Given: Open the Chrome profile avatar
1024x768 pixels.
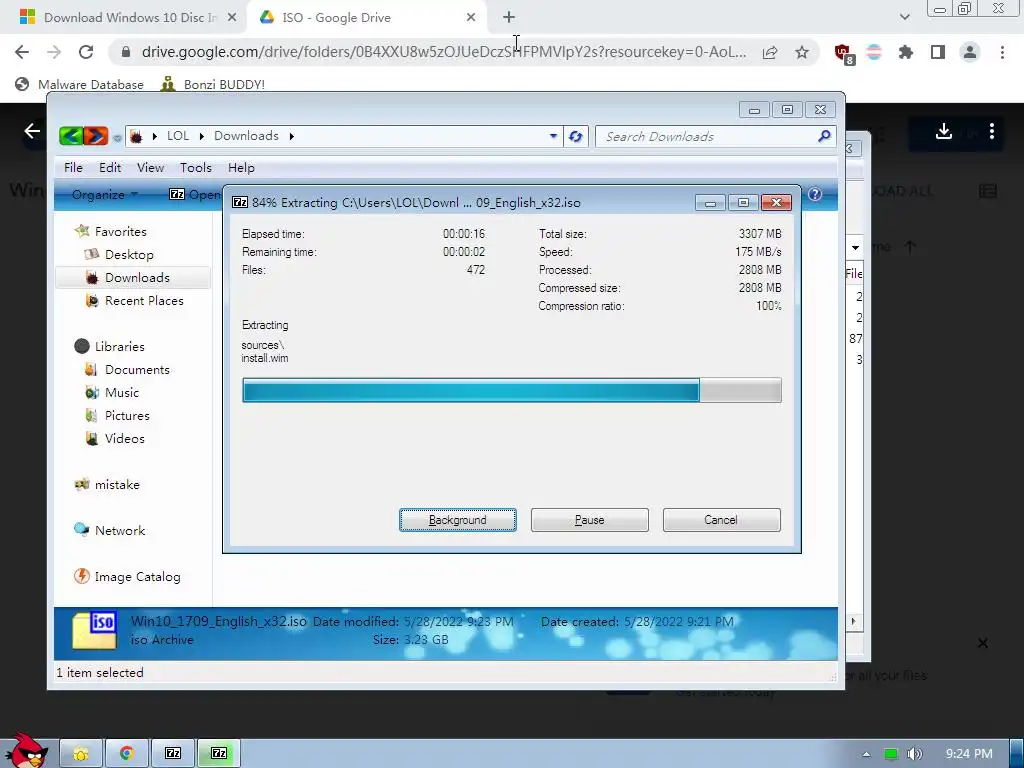Looking at the screenshot, I should click(970, 52).
